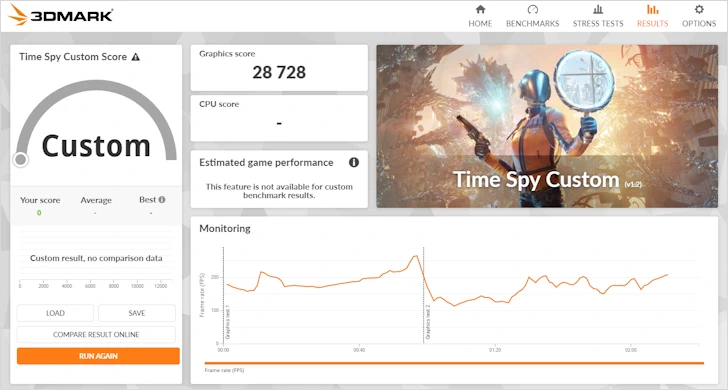
Task: Click the orange RUN AGAIN button
Action: click(x=98, y=356)
